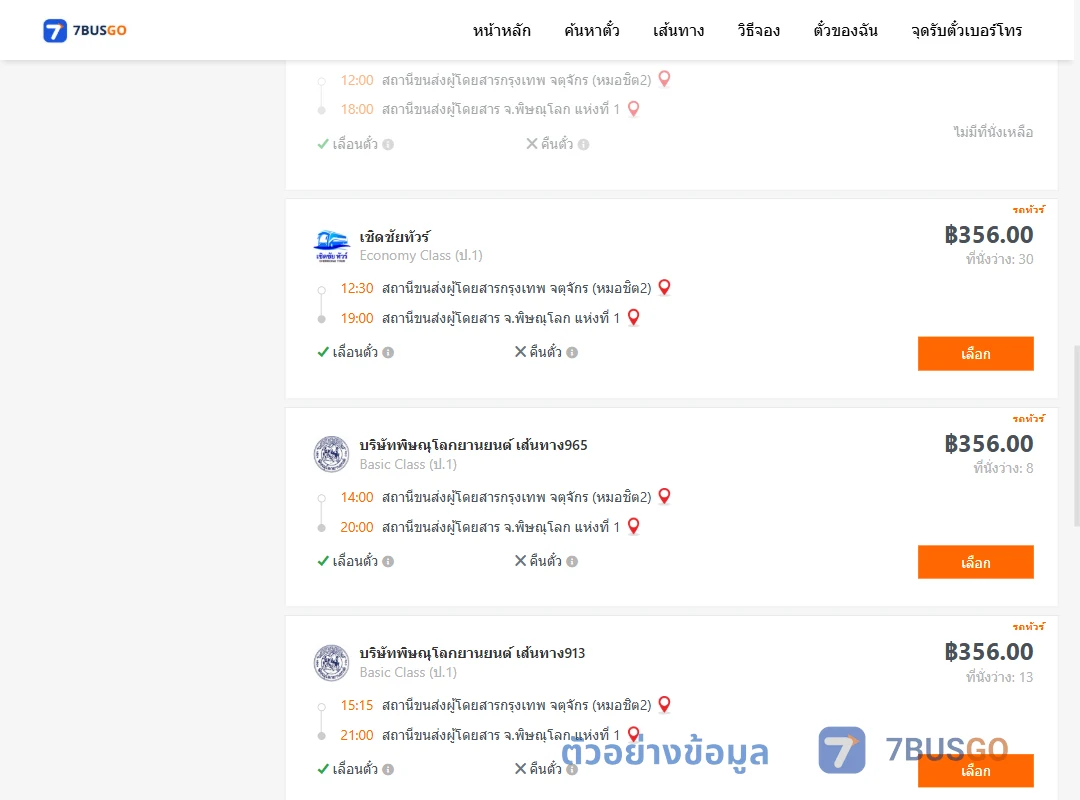Click ฿356.00 price on เชิดชัยทัวร์ card
The width and height of the screenshot is (1080, 800).
point(988,234)
